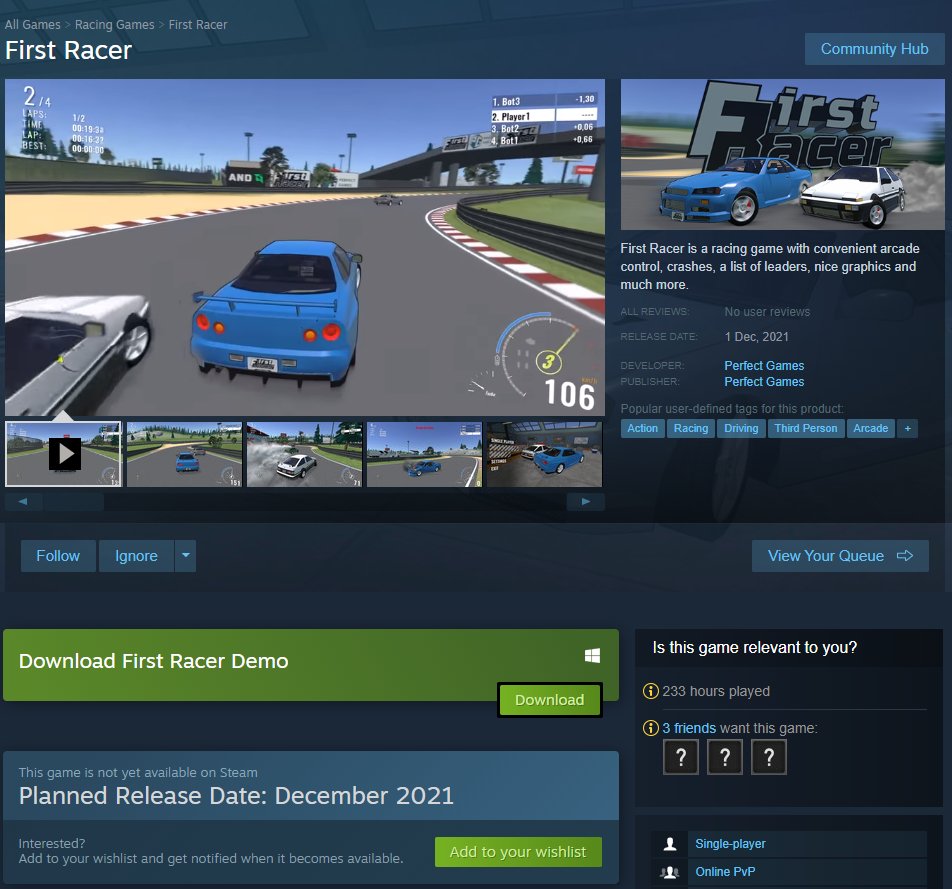Open the Single-player category link
This screenshot has height=889, width=952.
(x=730, y=843)
